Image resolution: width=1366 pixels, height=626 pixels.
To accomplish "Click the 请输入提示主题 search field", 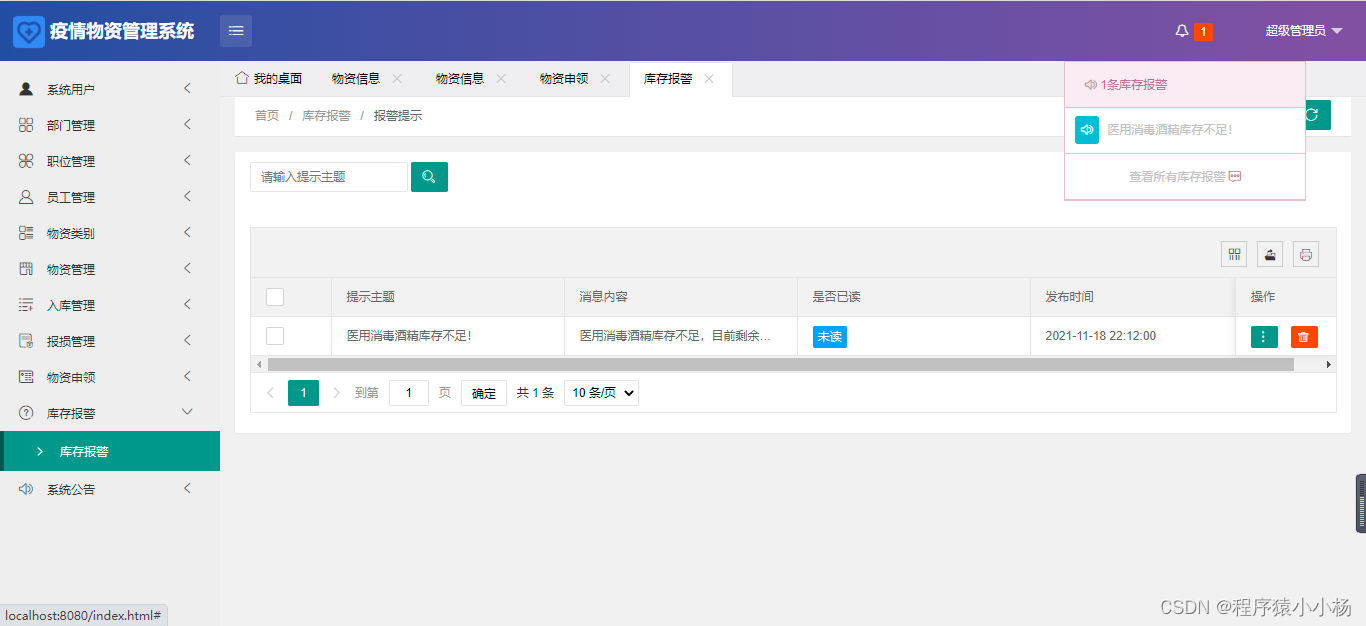I will coord(329,177).
